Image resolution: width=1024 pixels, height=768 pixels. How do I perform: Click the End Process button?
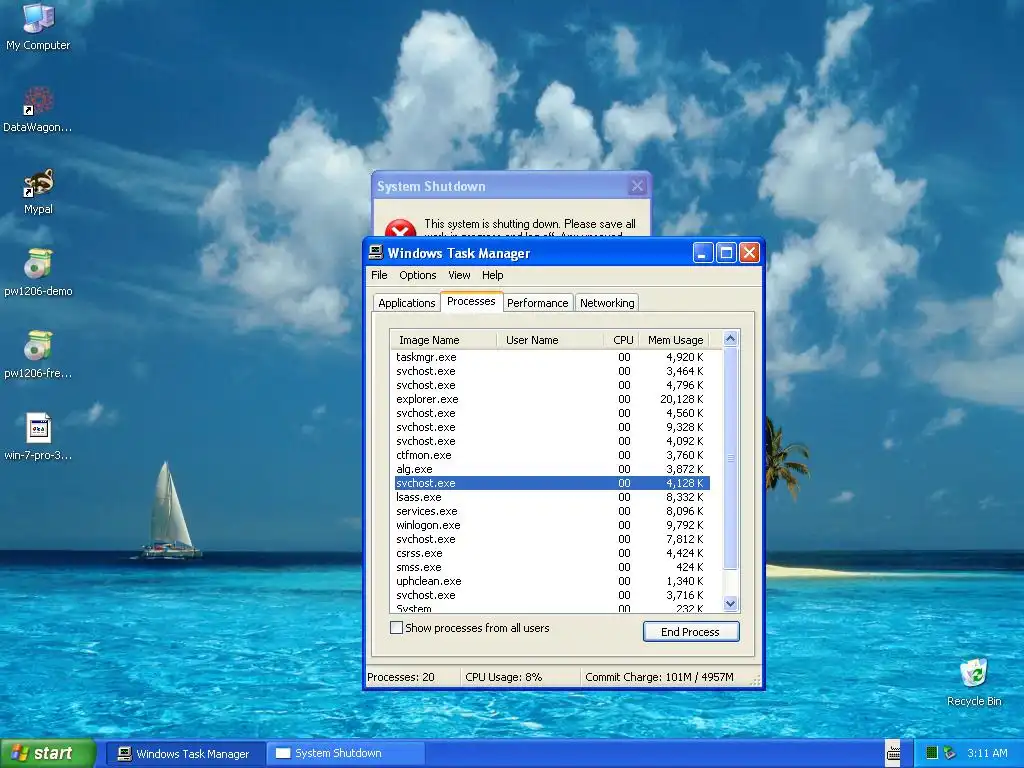point(691,632)
